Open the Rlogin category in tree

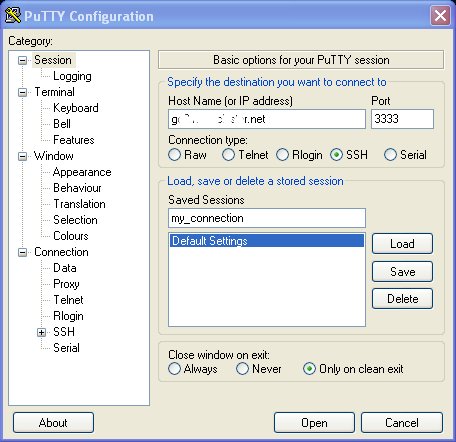pos(68,316)
